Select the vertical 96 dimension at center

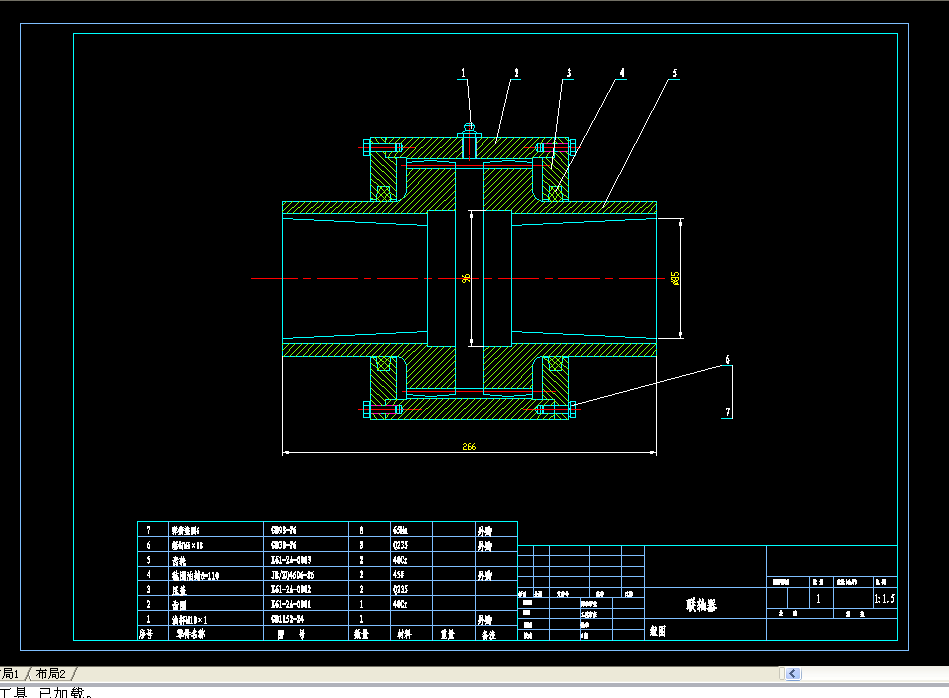click(466, 278)
